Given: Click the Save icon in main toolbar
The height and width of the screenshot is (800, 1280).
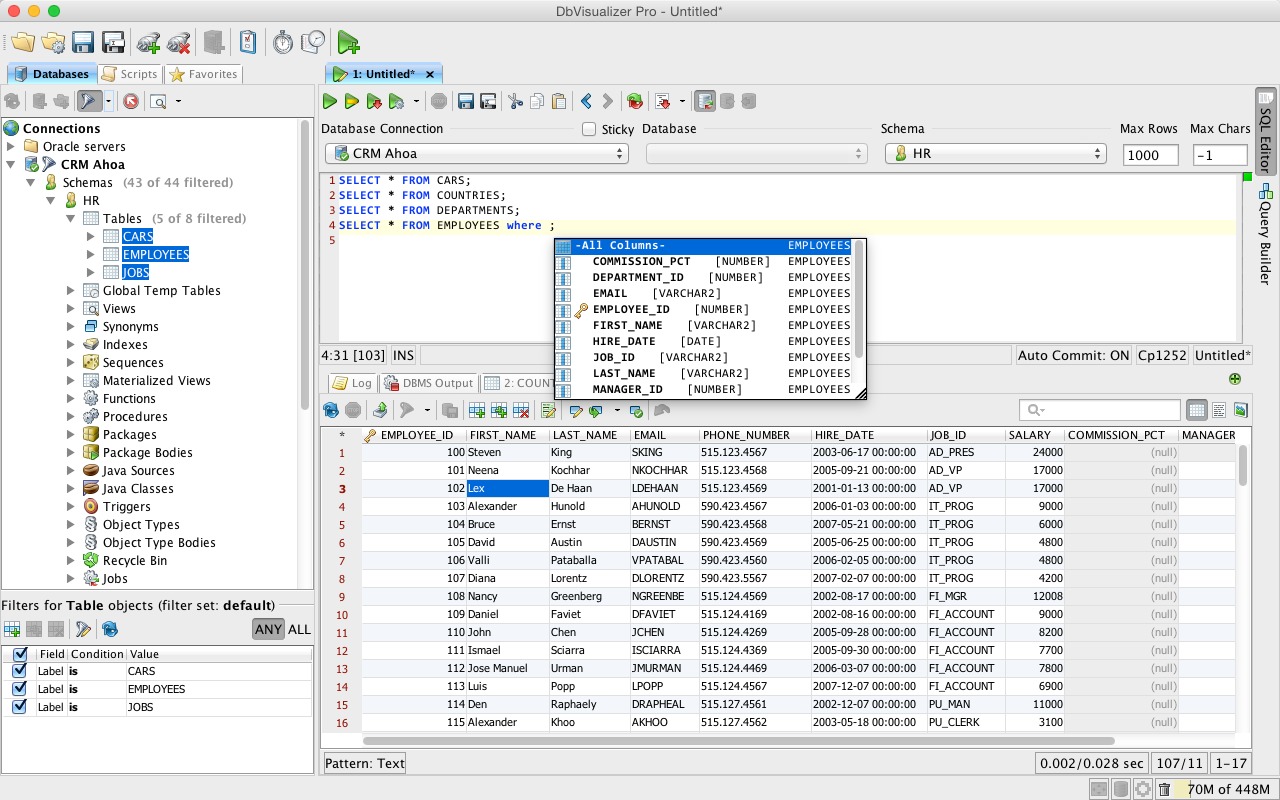Looking at the screenshot, I should coord(83,42).
